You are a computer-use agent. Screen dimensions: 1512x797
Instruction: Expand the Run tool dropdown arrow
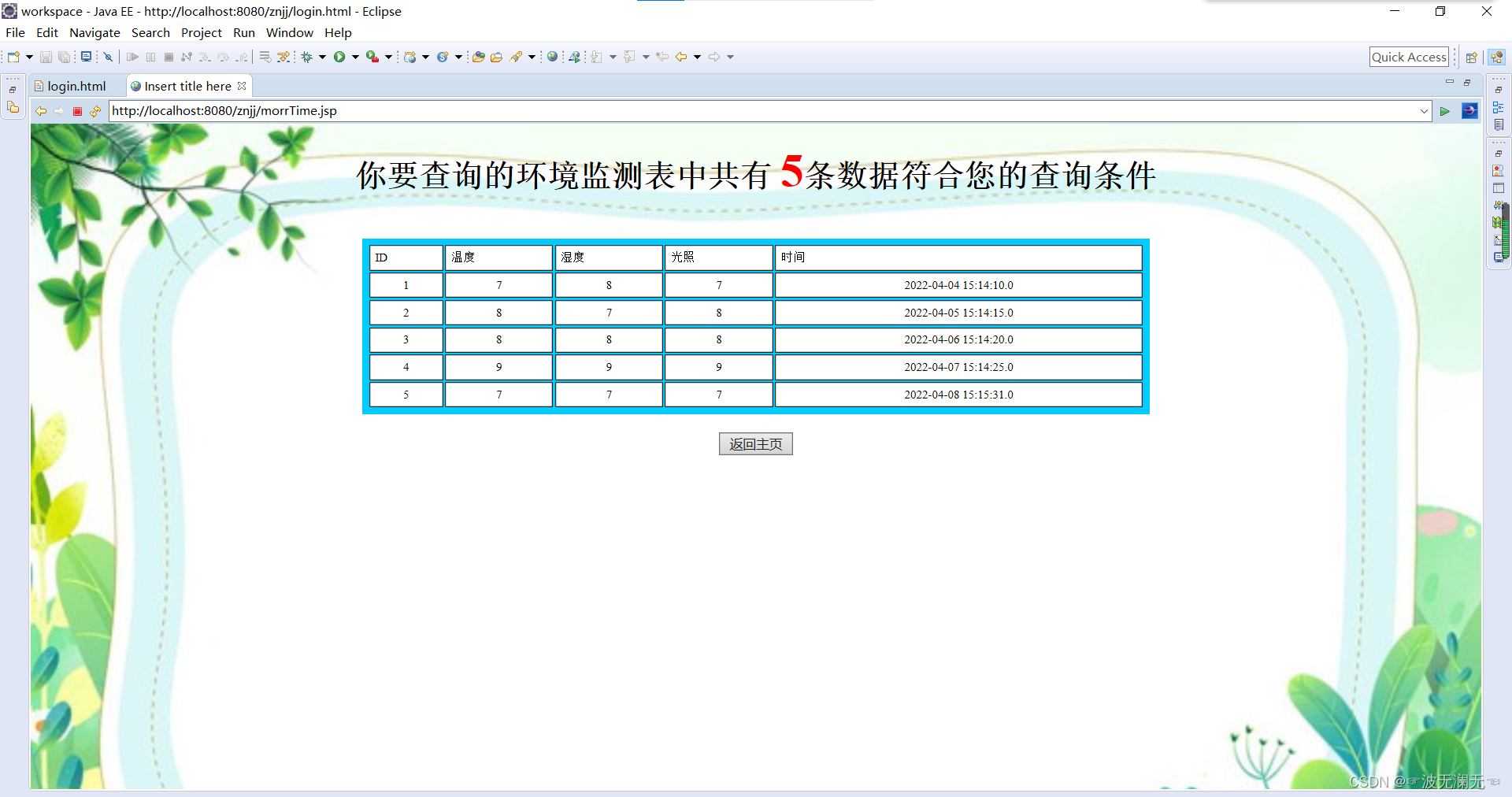click(356, 57)
